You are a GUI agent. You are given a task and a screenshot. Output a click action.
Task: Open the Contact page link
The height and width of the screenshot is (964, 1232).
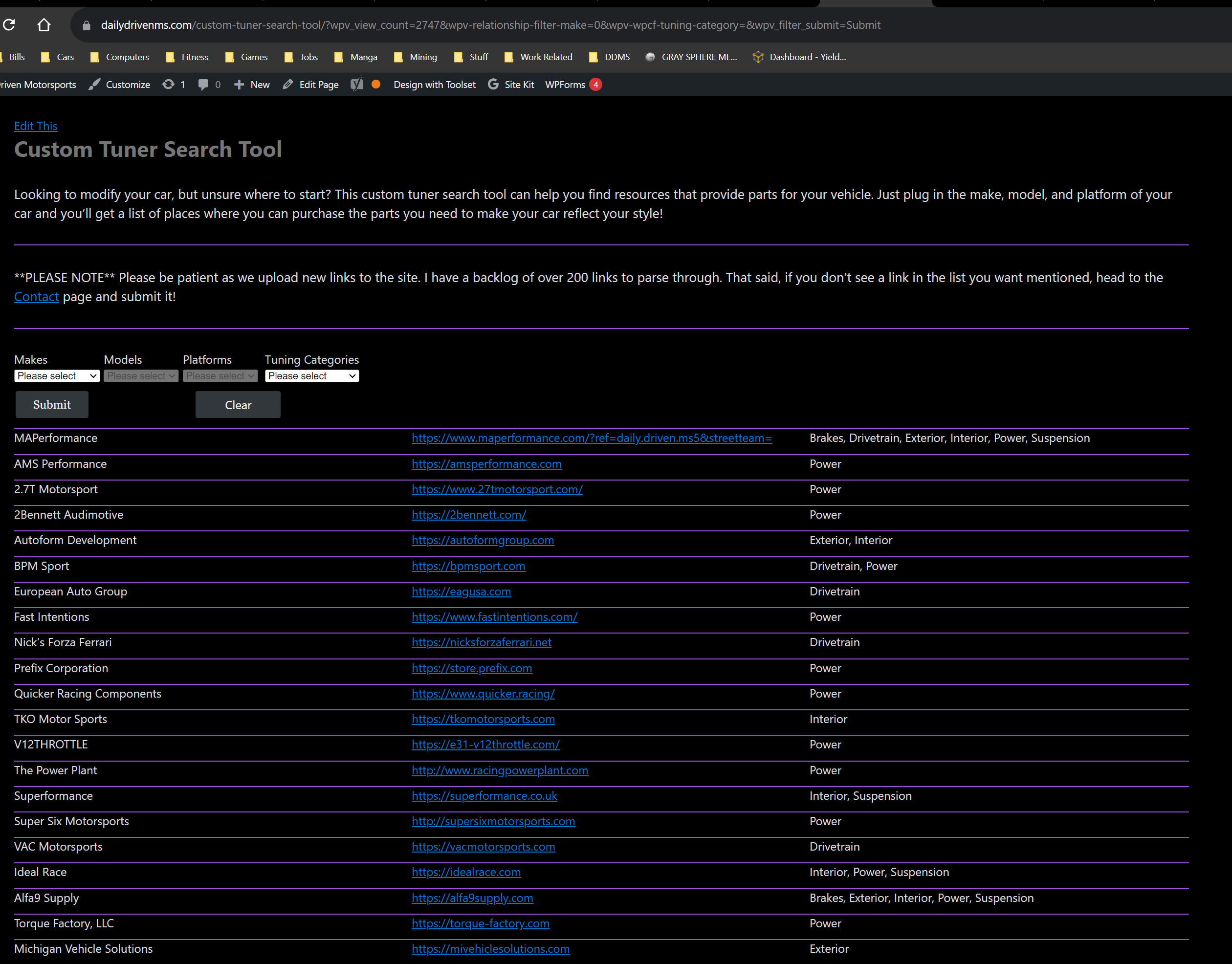click(37, 297)
